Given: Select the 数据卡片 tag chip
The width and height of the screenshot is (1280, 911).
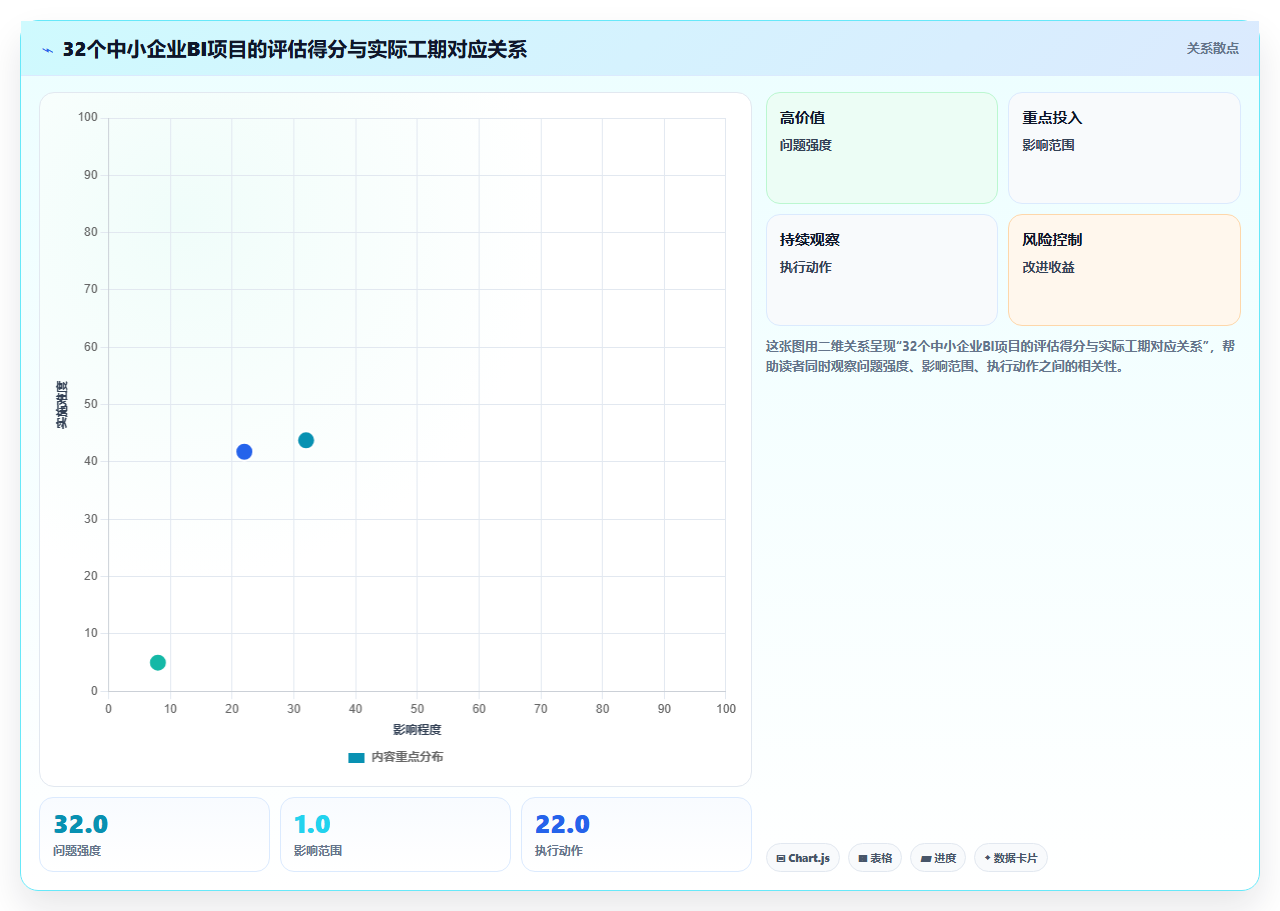Looking at the screenshot, I should pyautogui.click(x=1011, y=858).
